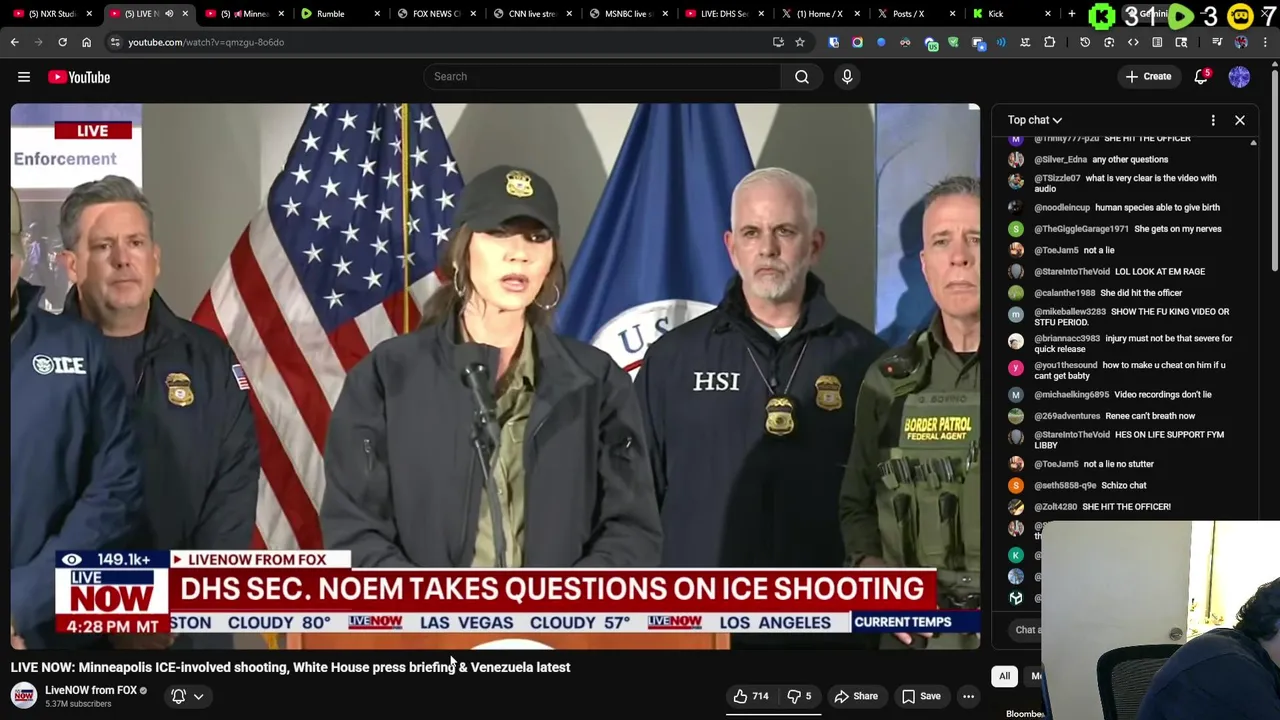Open the LiveNOW from FOX channel avatar
Image resolution: width=1280 pixels, height=720 pixels.
pyautogui.click(x=24, y=696)
